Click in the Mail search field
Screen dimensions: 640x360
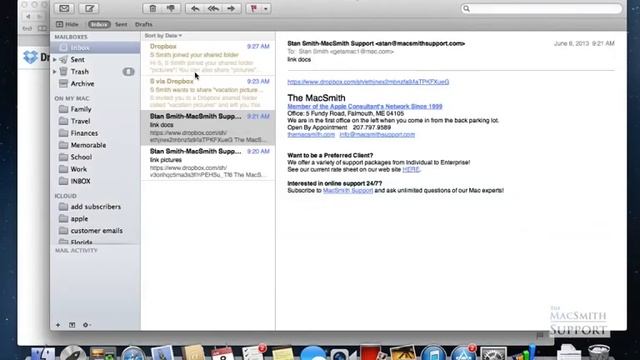[x=541, y=9]
